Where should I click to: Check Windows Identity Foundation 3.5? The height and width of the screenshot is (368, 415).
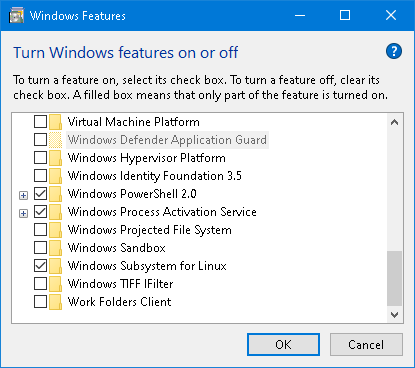40,176
